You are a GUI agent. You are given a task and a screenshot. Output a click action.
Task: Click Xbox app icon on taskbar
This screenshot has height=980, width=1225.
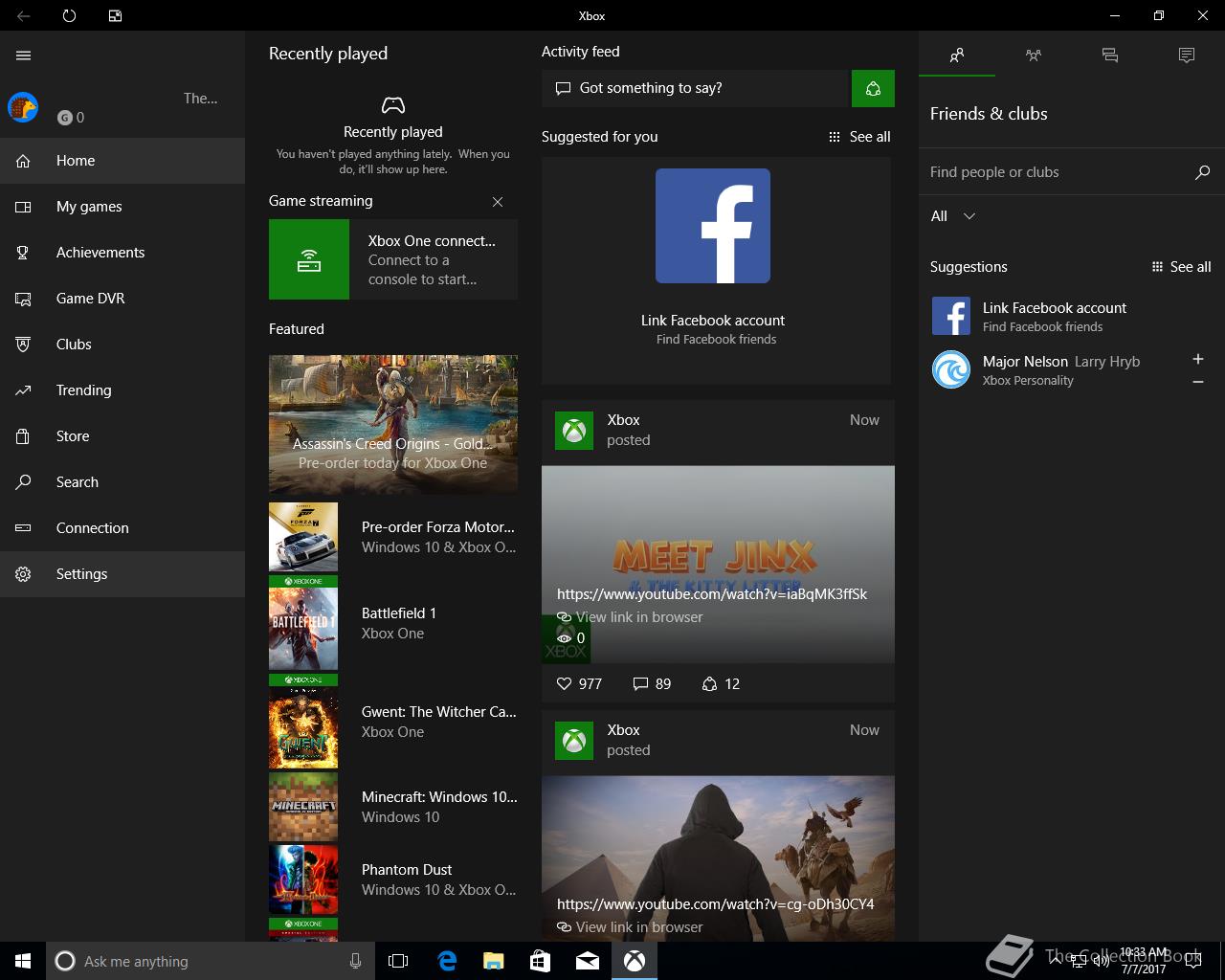click(635, 961)
